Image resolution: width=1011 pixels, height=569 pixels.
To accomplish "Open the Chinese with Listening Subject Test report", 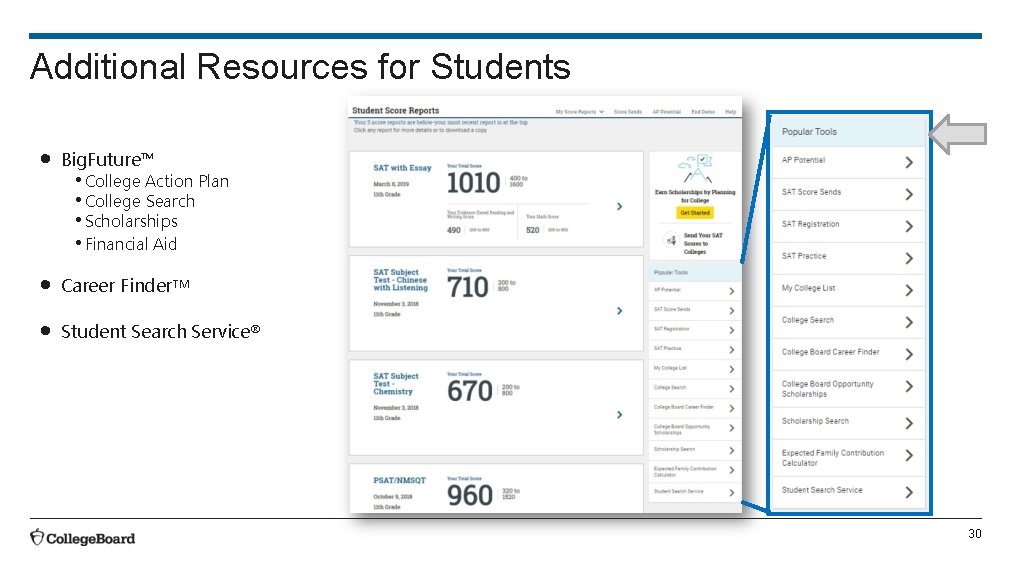I will [400, 280].
